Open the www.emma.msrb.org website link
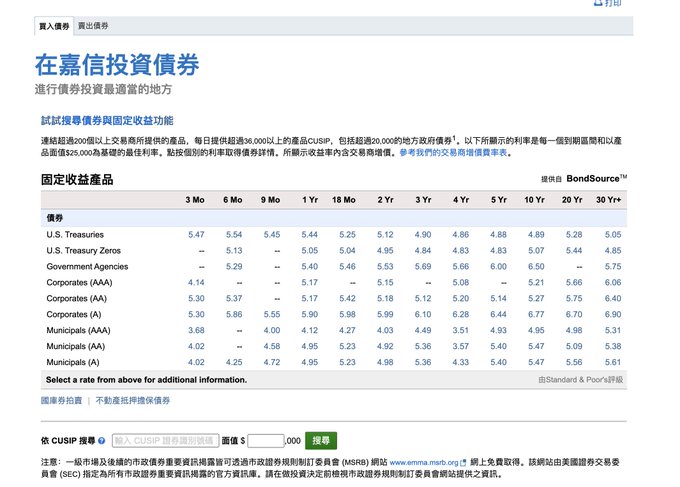This screenshot has height=487, width=680. click(422, 463)
